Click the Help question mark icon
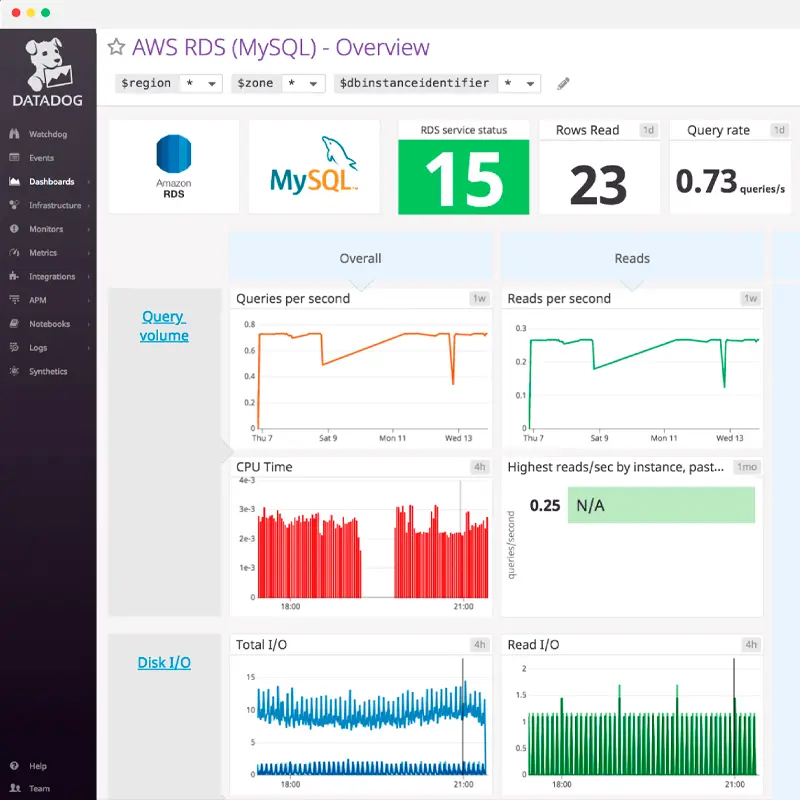Image resolution: width=800 pixels, height=800 pixels. click(x=14, y=765)
